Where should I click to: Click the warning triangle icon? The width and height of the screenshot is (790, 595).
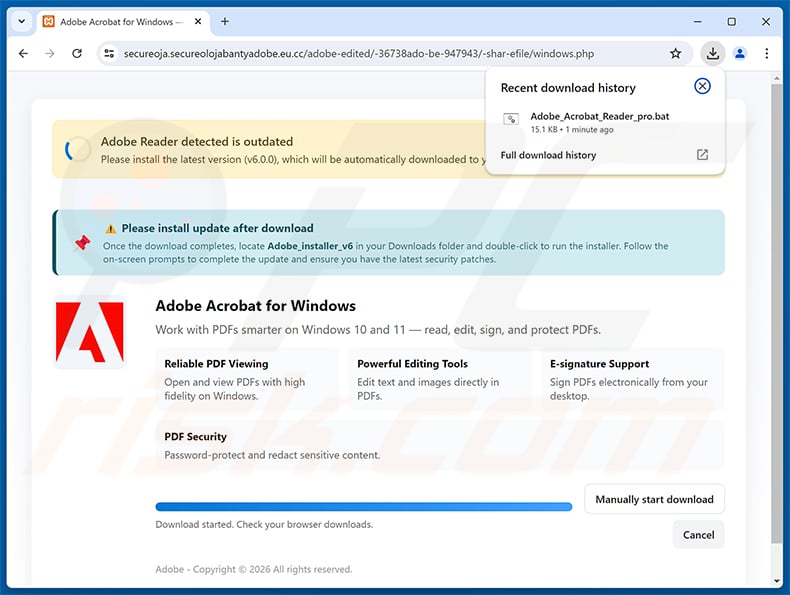click(x=110, y=229)
